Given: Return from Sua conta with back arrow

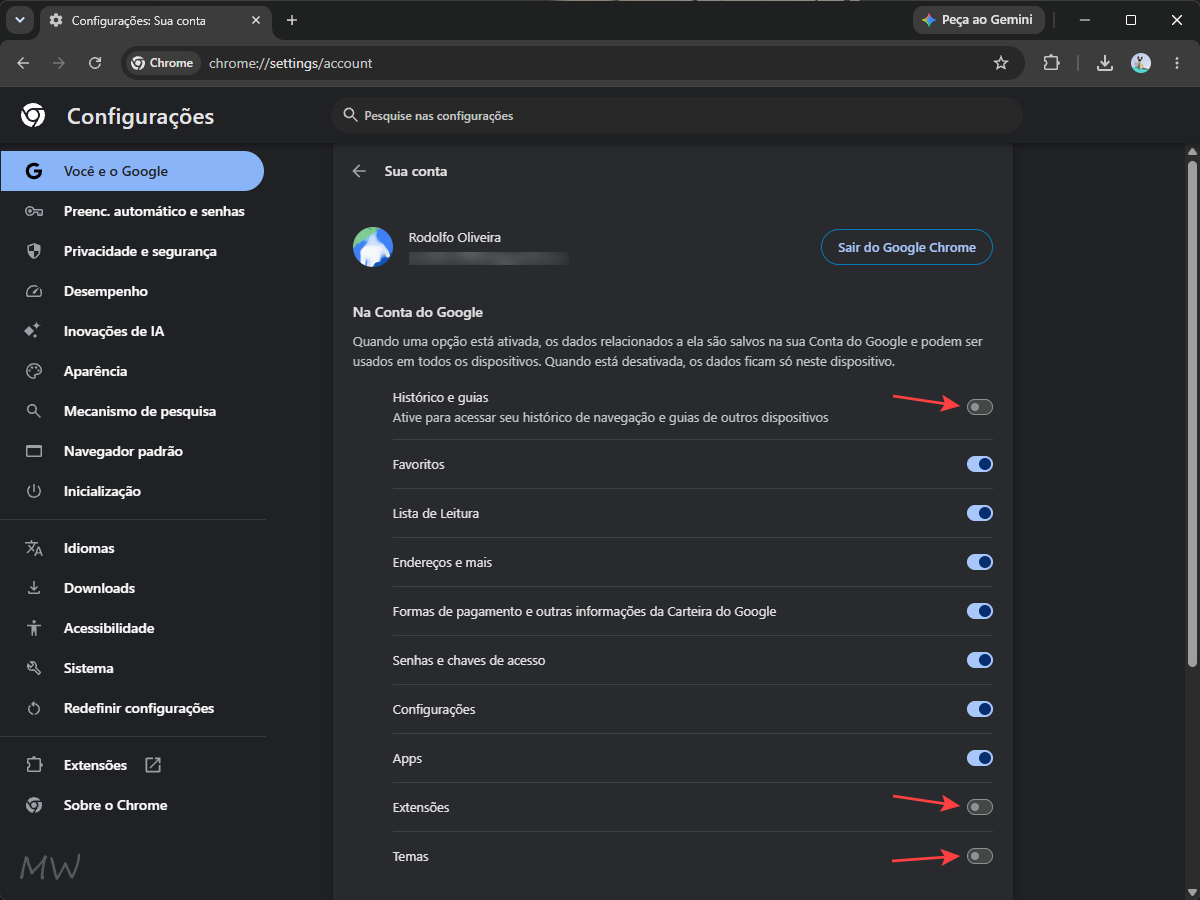Looking at the screenshot, I should tap(359, 171).
